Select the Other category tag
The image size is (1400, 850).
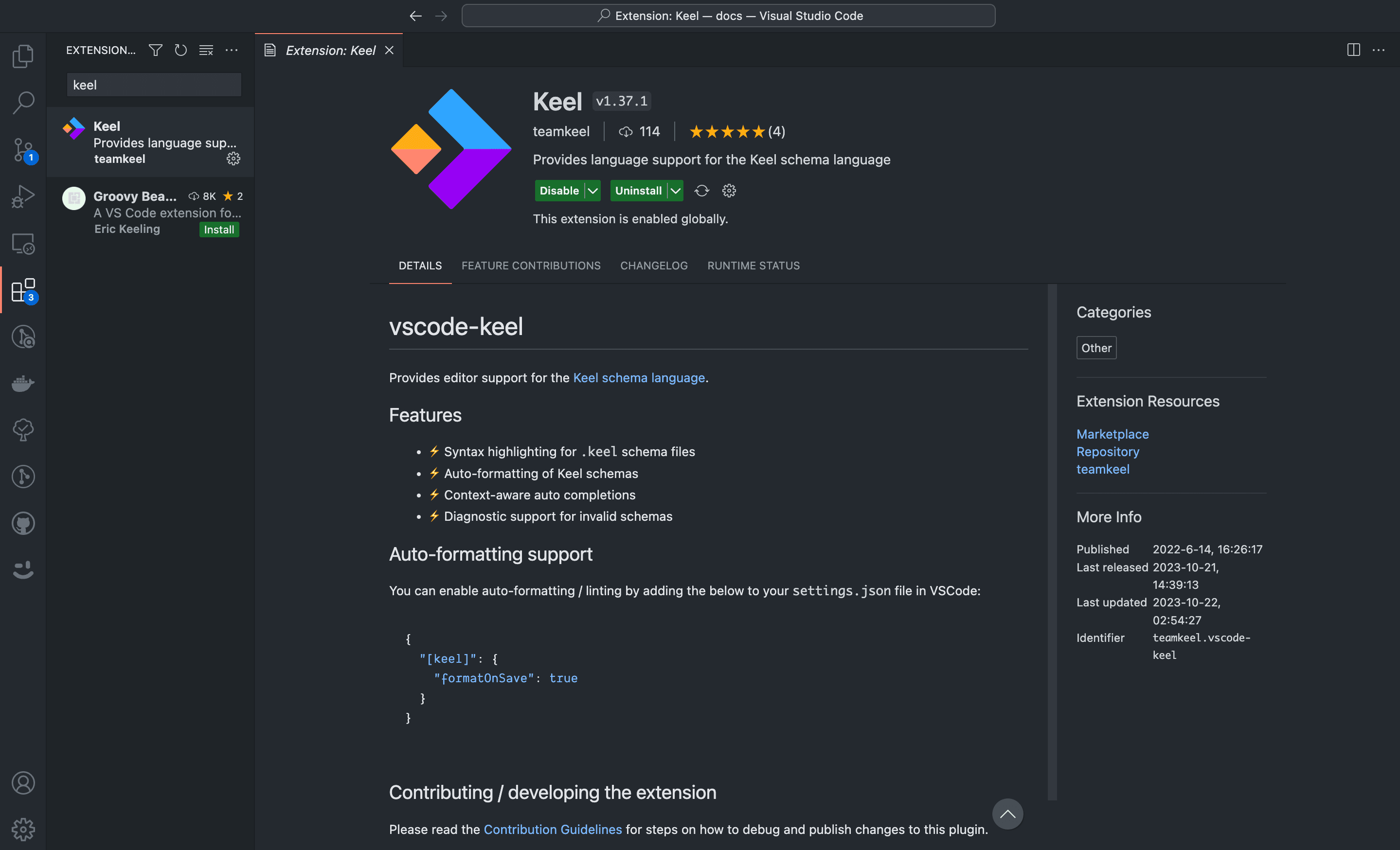1096,348
